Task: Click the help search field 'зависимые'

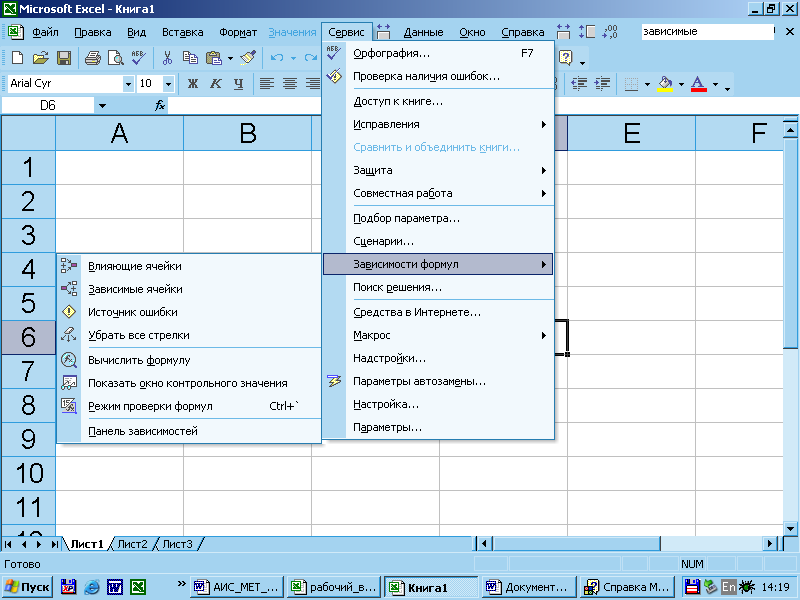Action: 707,32
